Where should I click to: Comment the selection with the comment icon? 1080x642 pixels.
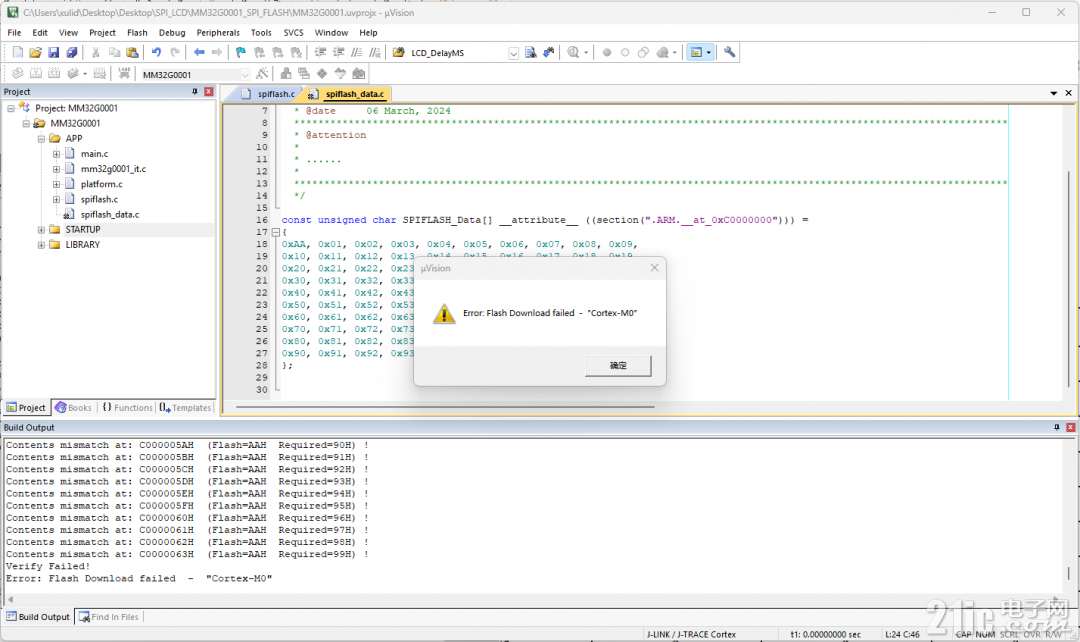356,52
